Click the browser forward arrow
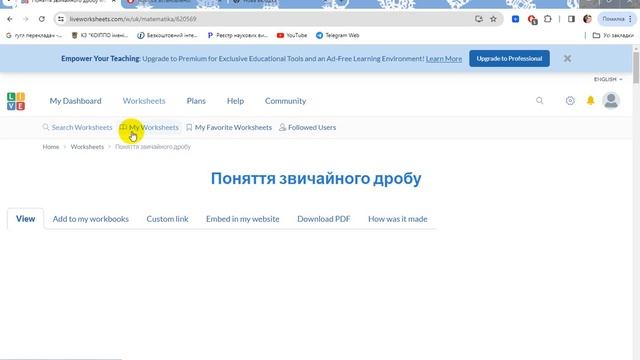 pos(26,19)
